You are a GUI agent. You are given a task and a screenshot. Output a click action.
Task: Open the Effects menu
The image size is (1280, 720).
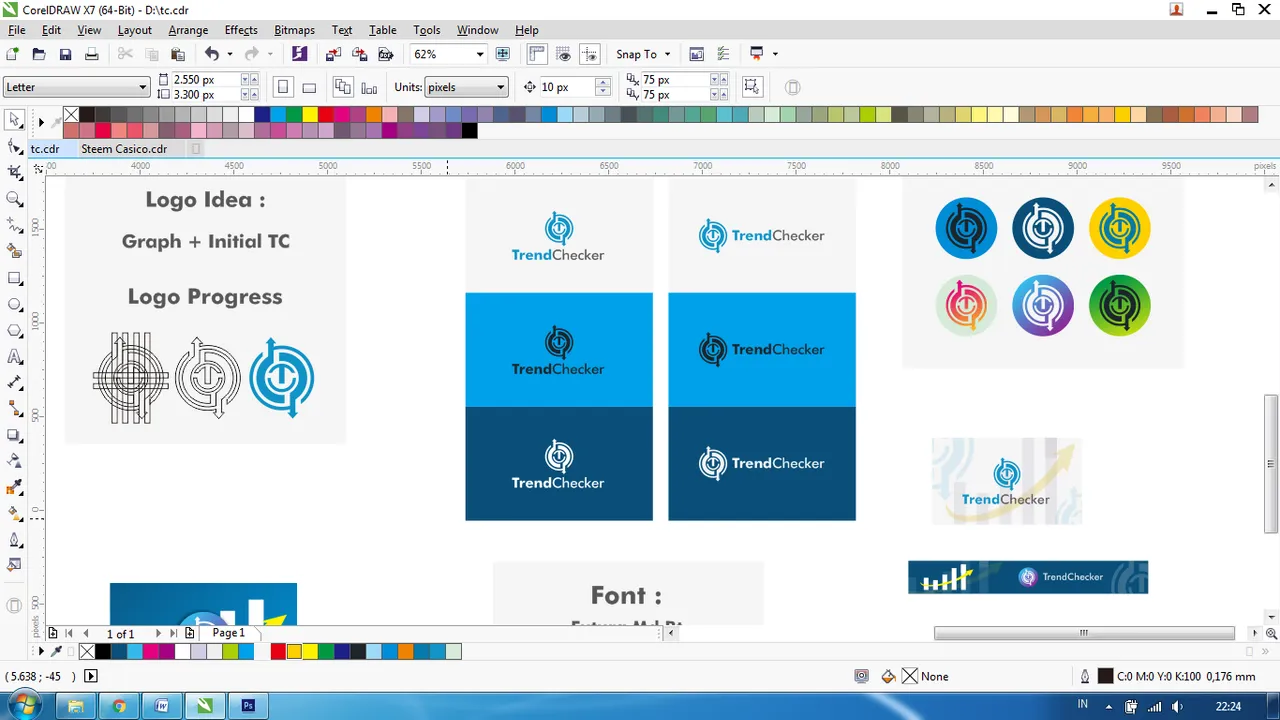[x=241, y=30]
